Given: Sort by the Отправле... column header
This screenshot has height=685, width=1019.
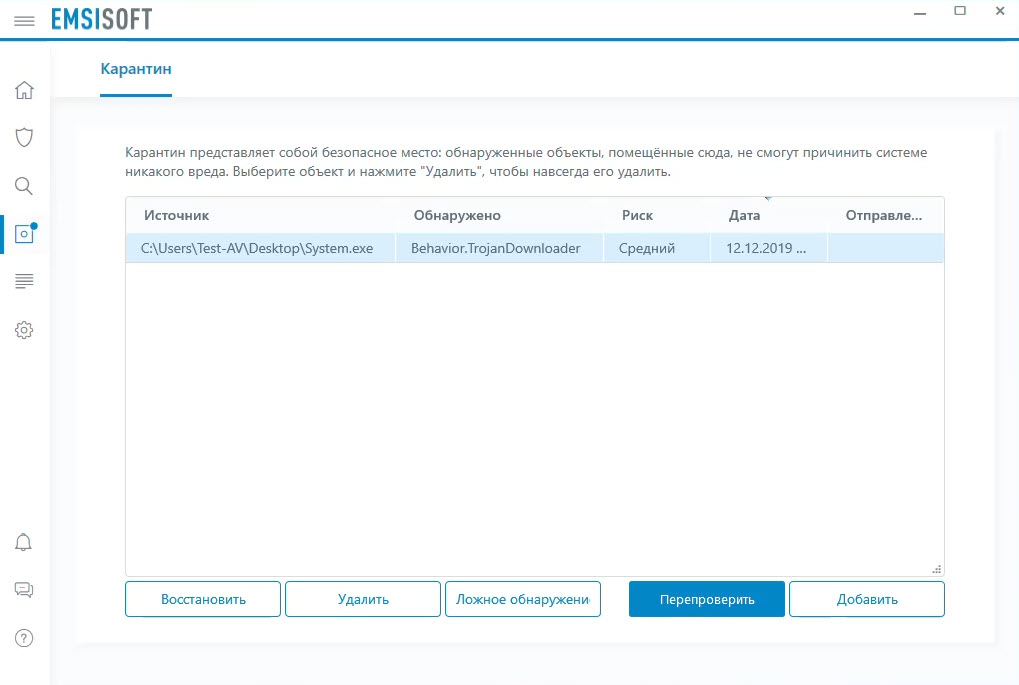Looking at the screenshot, I should click(x=884, y=216).
